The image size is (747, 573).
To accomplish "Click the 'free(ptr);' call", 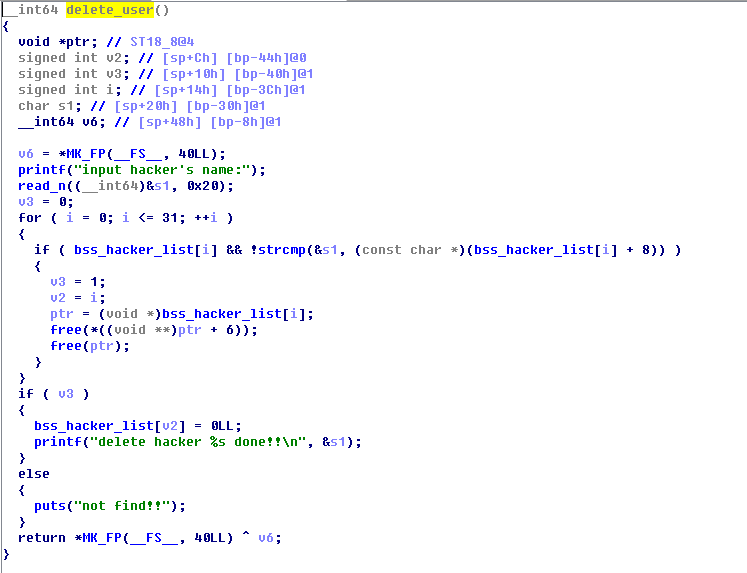I will click(x=90, y=346).
